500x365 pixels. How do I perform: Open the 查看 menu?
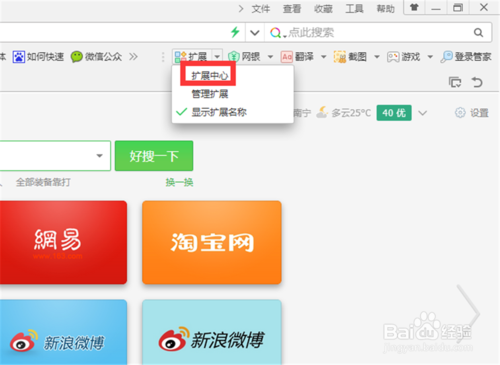[x=292, y=9]
